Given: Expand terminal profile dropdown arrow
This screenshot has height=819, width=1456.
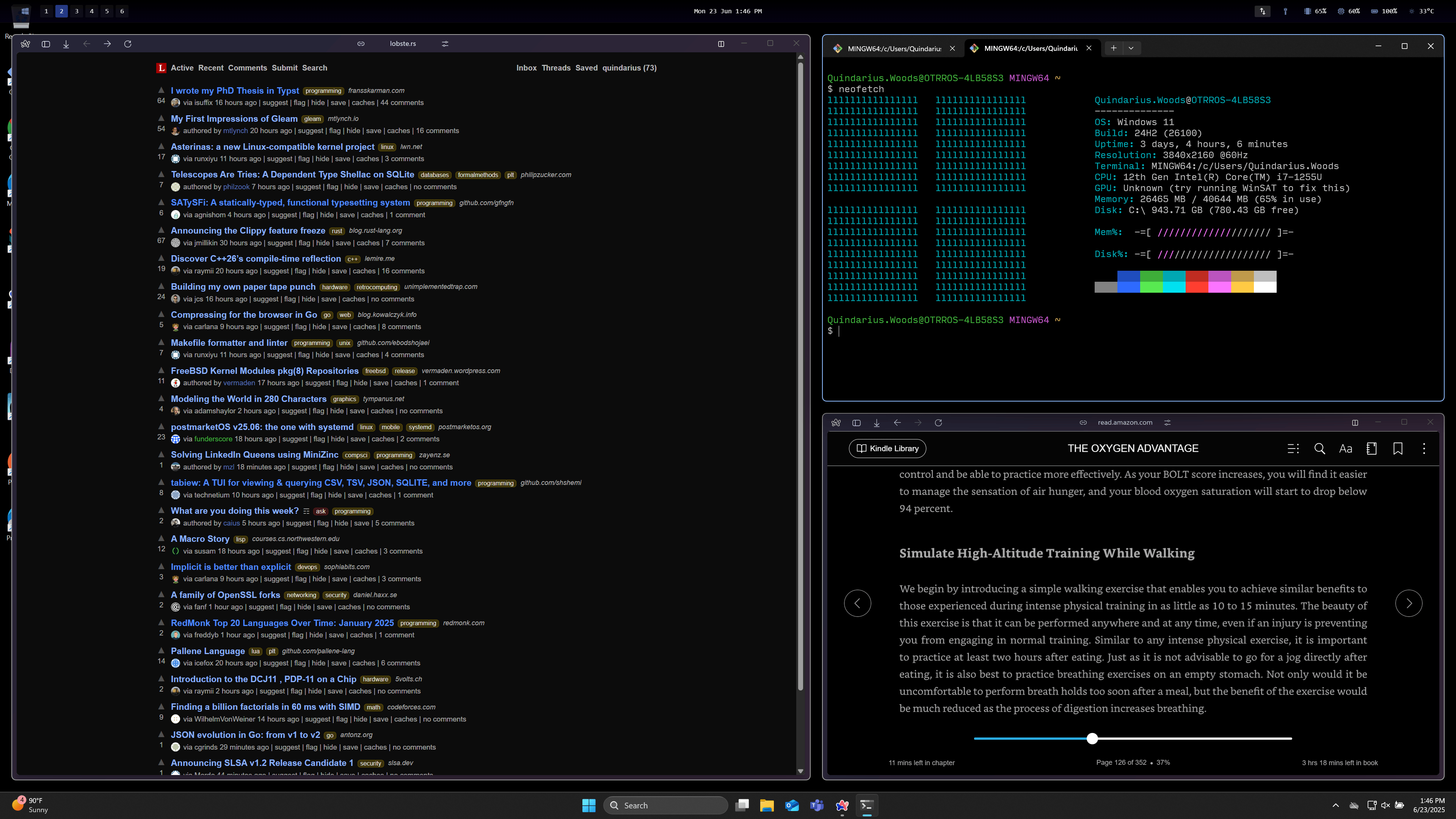Looking at the screenshot, I should pos(1131,48).
